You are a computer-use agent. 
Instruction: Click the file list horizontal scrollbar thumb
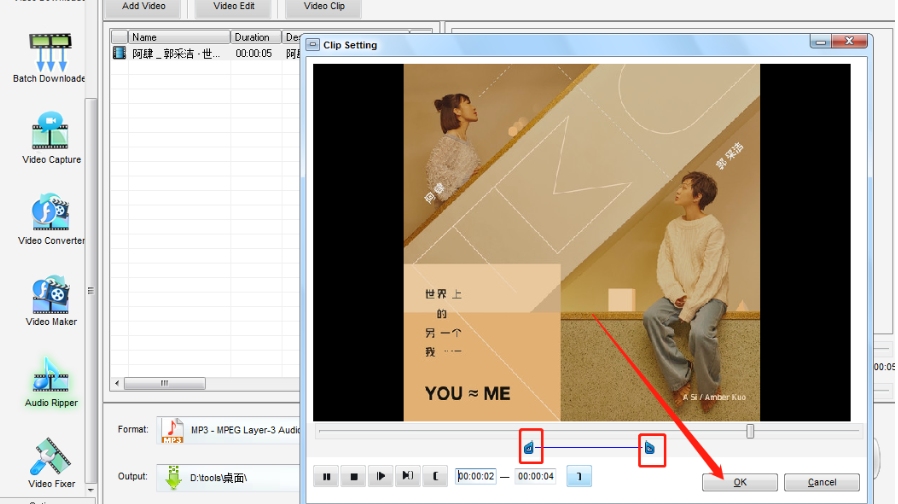(x=165, y=383)
